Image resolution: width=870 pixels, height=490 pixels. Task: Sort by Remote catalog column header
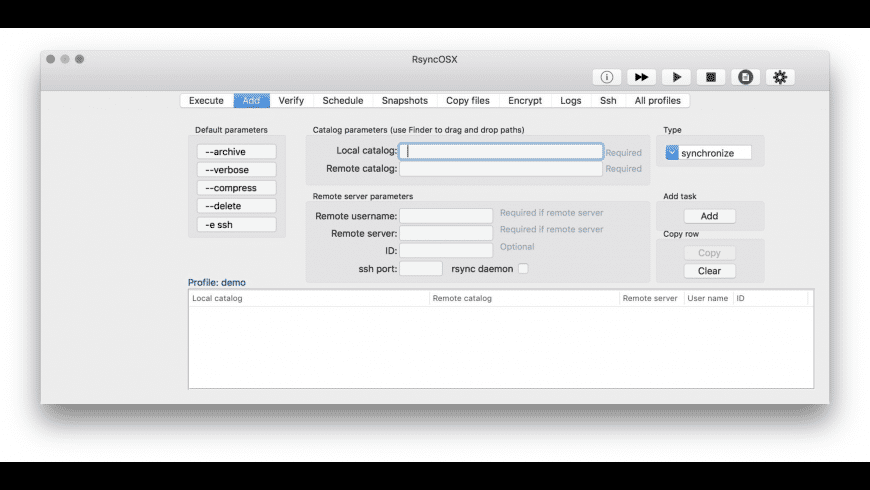click(x=524, y=298)
